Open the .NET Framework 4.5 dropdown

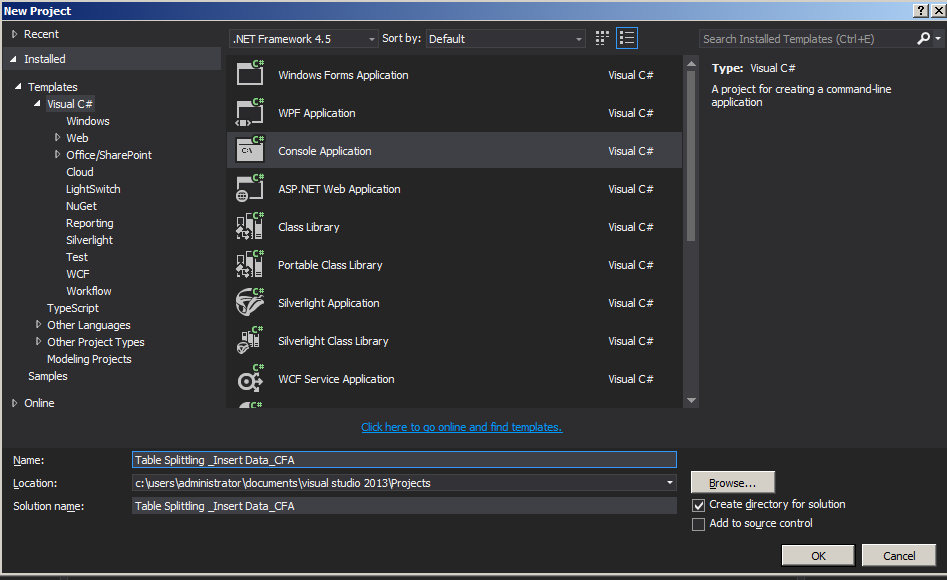coord(369,37)
